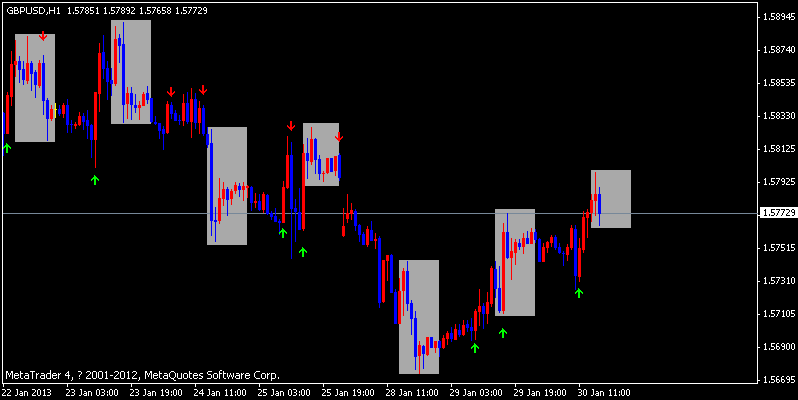This screenshot has height=400, width=798.
Task: Select the horizontal bid price line
Action: point(380,213)
